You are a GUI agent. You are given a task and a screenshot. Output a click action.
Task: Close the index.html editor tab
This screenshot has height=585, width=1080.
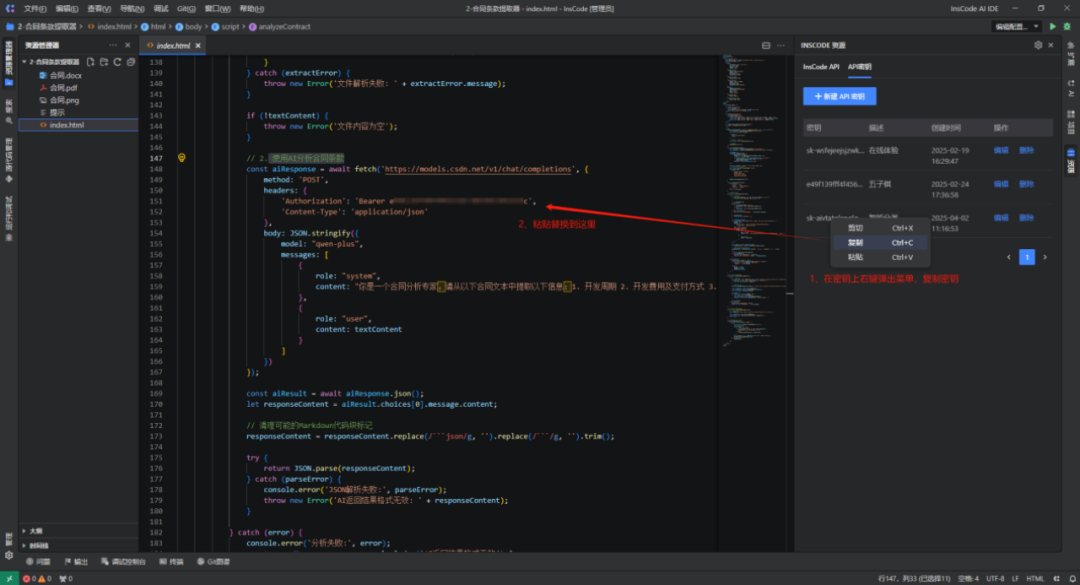tap(198, 46)
